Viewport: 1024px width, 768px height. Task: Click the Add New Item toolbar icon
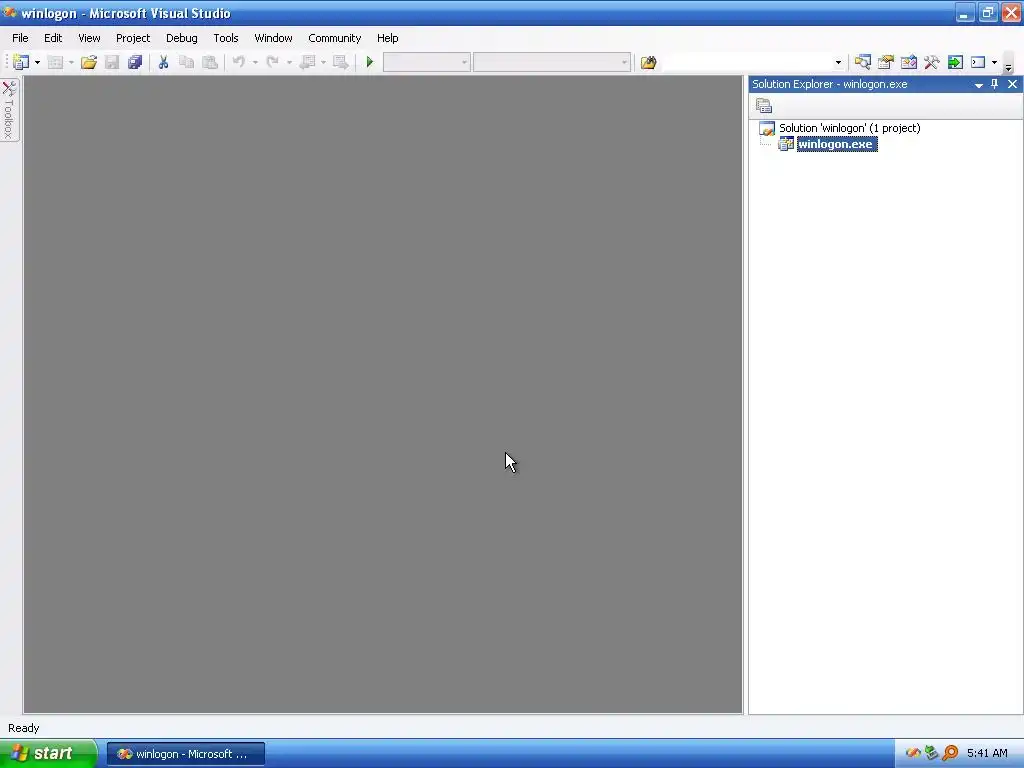56,63
